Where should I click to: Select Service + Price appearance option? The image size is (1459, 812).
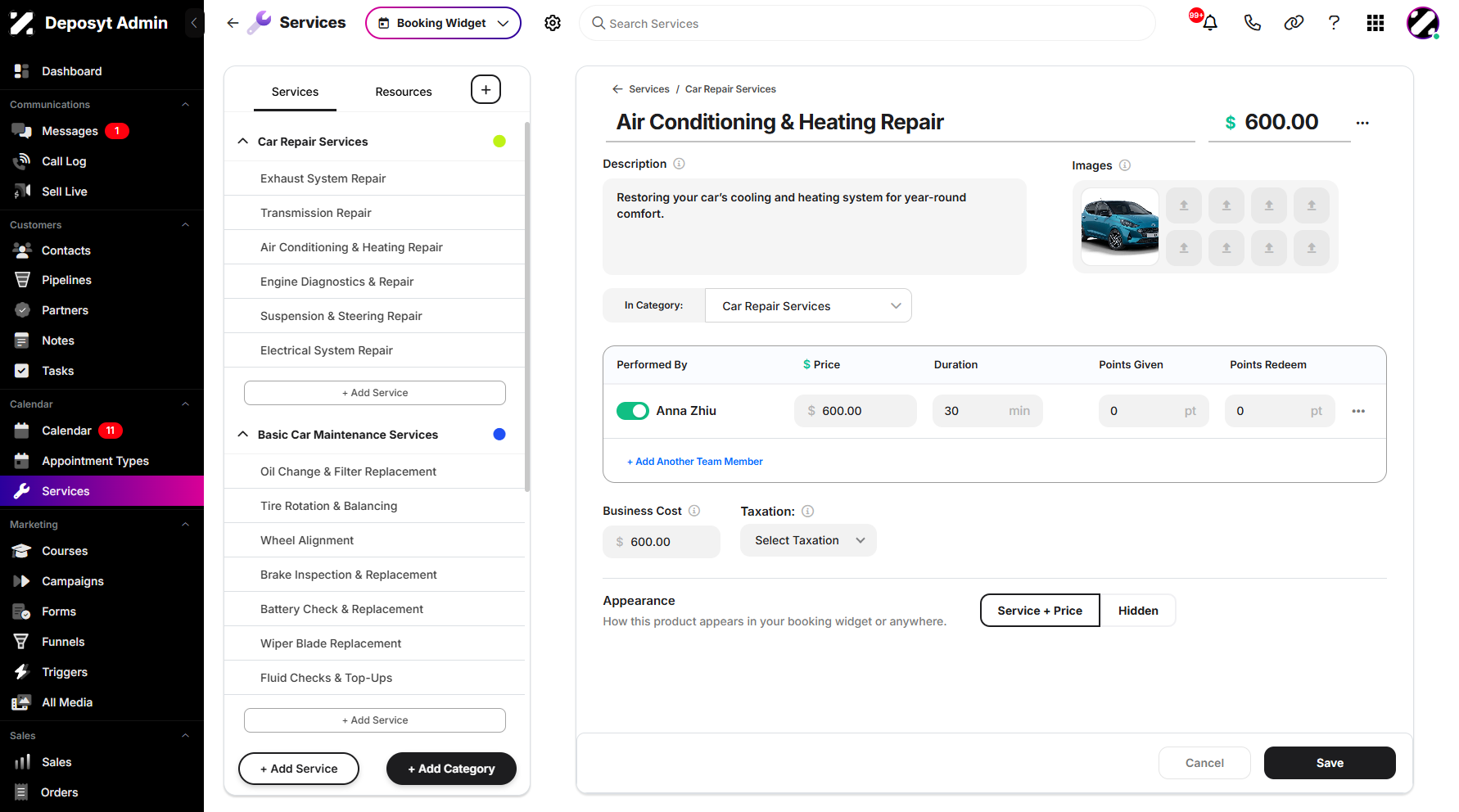1040,611
